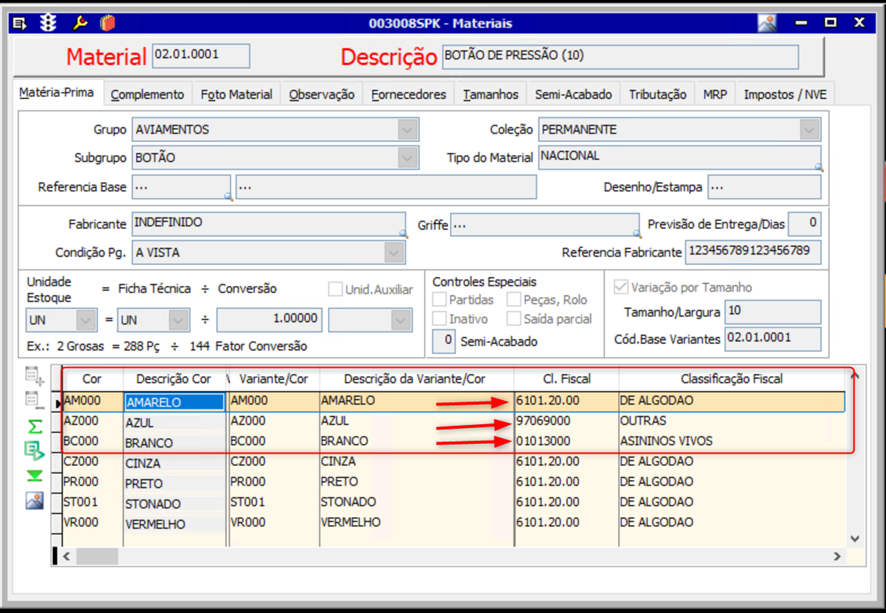Click the orange book icon in title bar
This screenshot has width=886, height=613.
pyautogui.click(x=108, y=23)
